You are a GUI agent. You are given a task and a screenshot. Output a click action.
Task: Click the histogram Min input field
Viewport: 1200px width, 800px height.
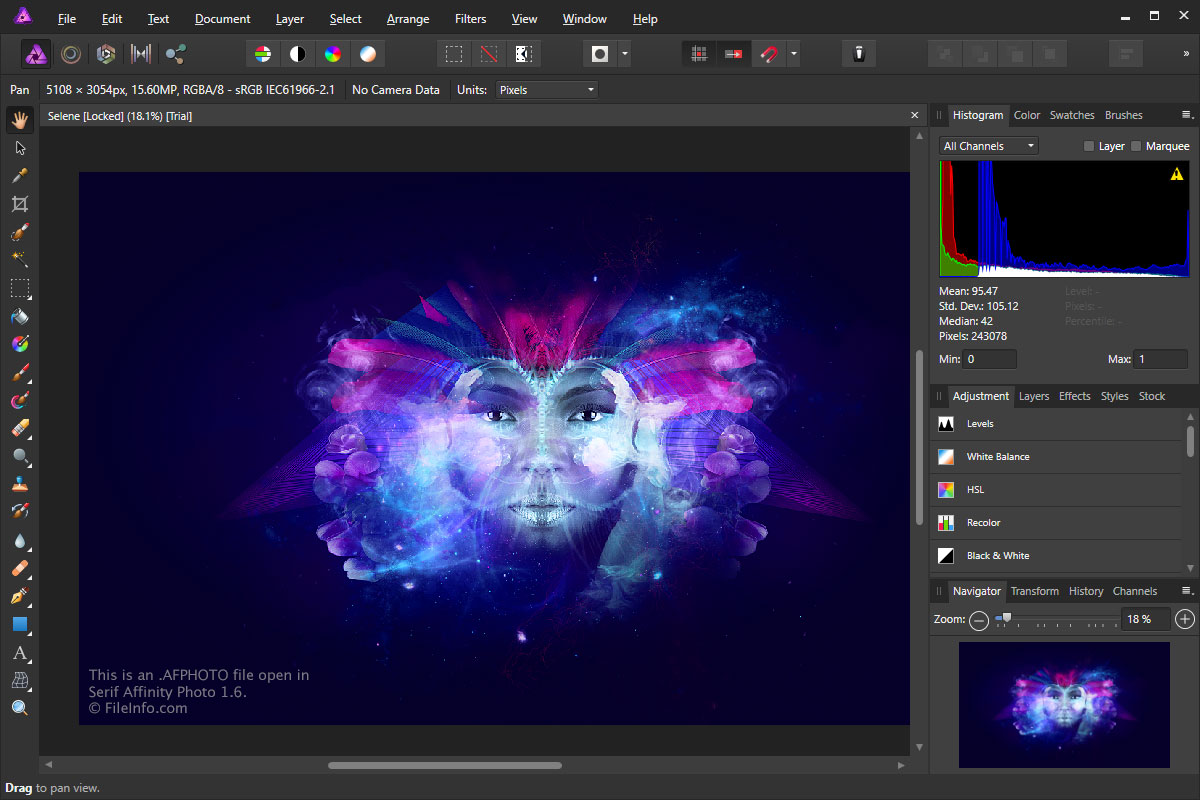click(990, 359)
